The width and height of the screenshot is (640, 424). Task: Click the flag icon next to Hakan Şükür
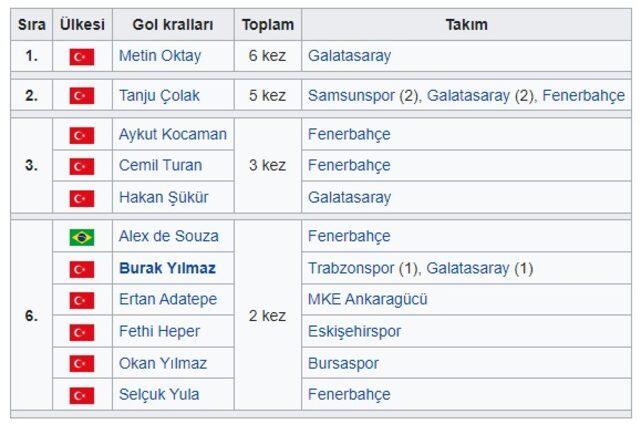pos(82,198)
